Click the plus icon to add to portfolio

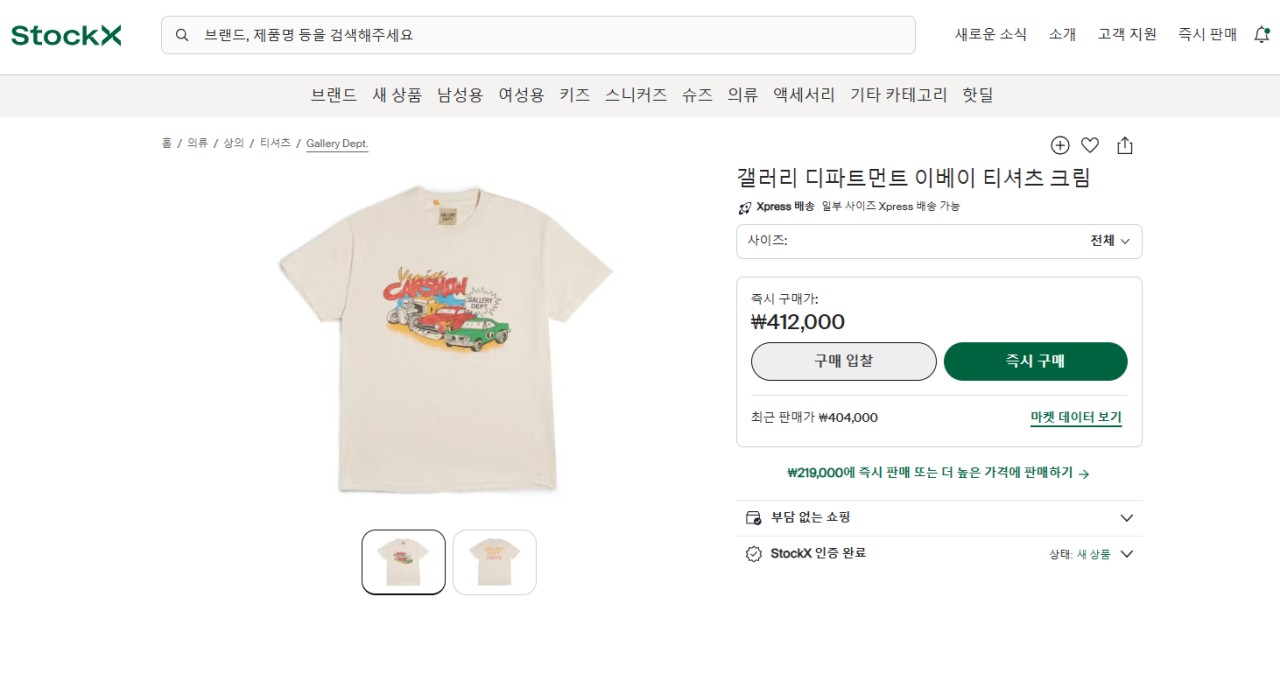pos(1059,145)
